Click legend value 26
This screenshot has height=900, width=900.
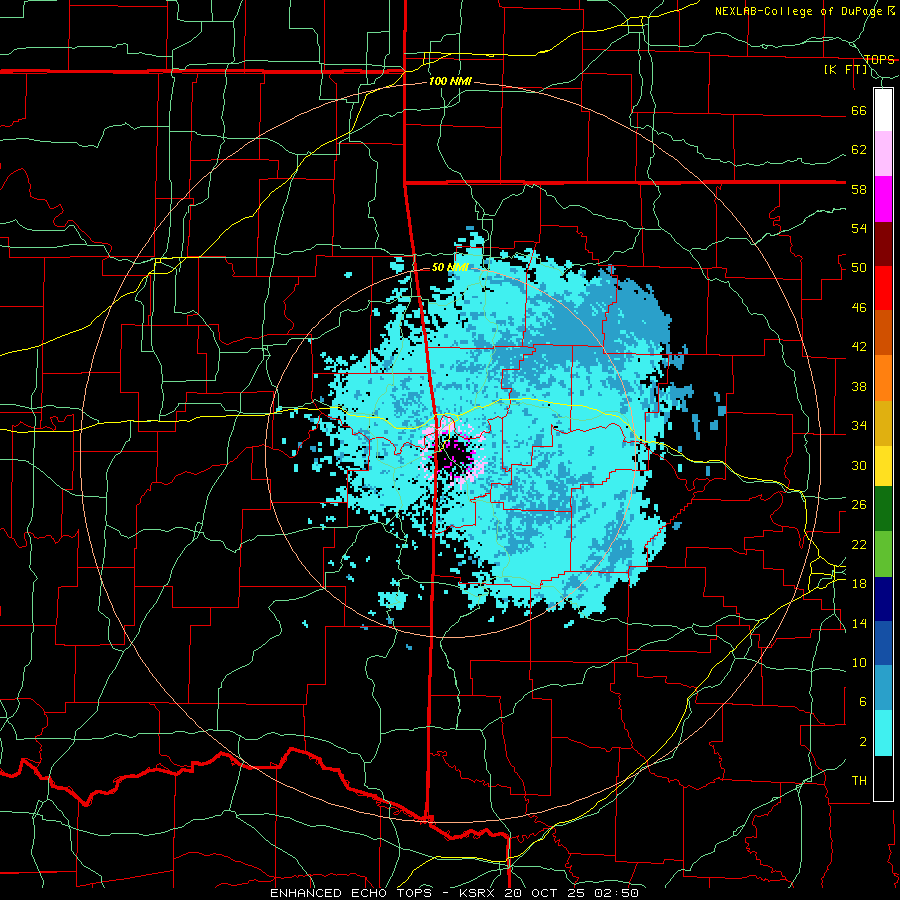tap(859, 505)
